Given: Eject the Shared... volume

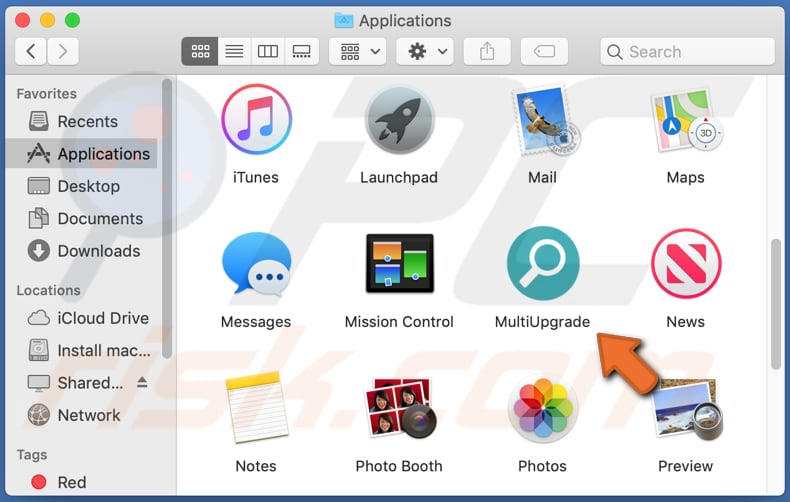Looking at the screenshot, I should (142, 383).
